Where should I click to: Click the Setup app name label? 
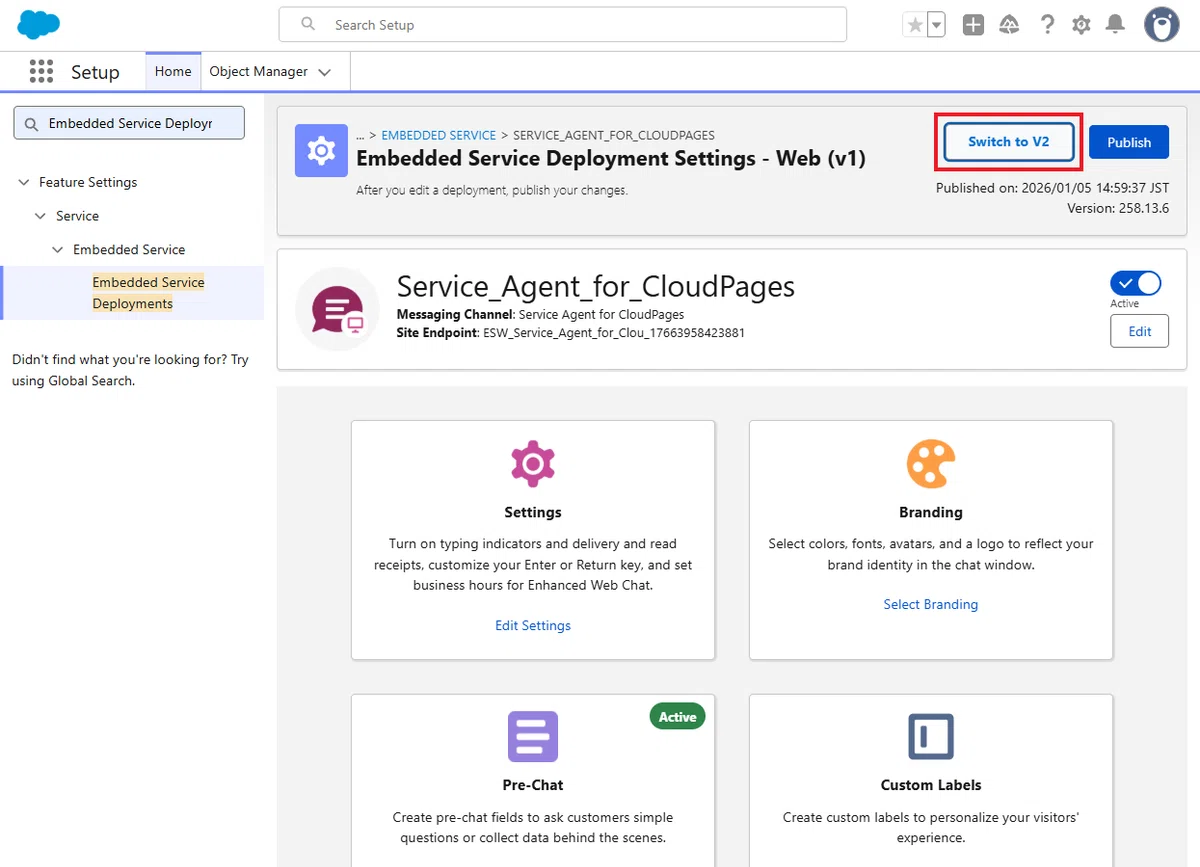click(95, 72)
